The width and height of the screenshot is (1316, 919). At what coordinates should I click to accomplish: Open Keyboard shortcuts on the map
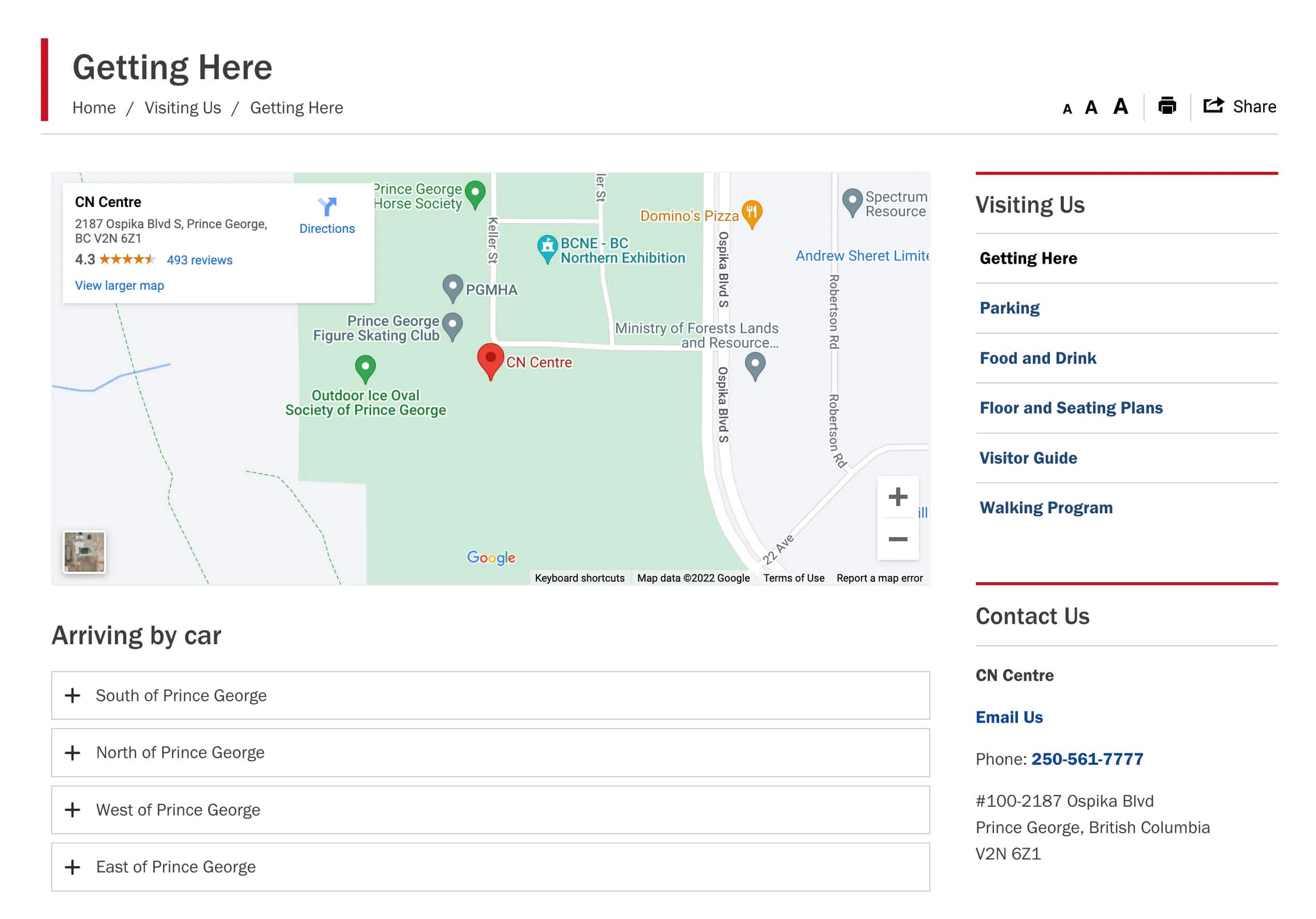click(x=579, y=578)
